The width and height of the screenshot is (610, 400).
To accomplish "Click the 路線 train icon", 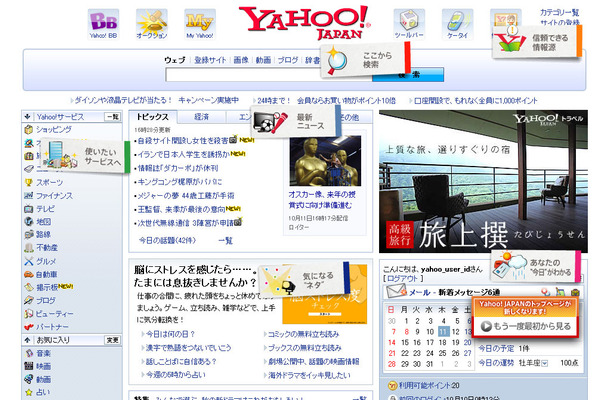I will pos(28,234).
